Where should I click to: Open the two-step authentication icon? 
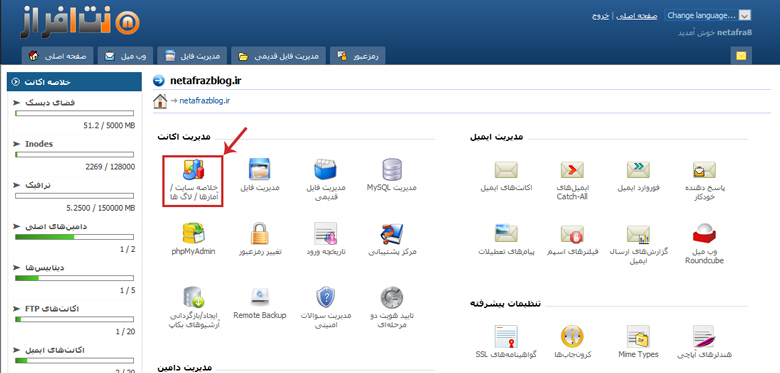click(x=392, y=297)
